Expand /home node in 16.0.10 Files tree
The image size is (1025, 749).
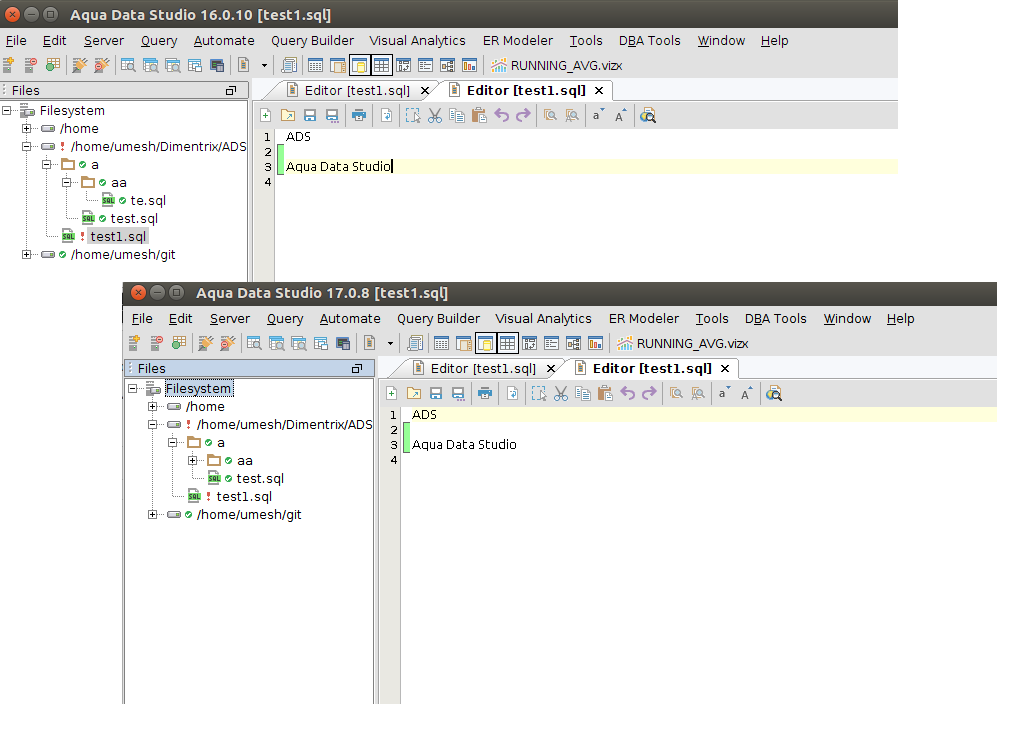click(x=26, y=128)
